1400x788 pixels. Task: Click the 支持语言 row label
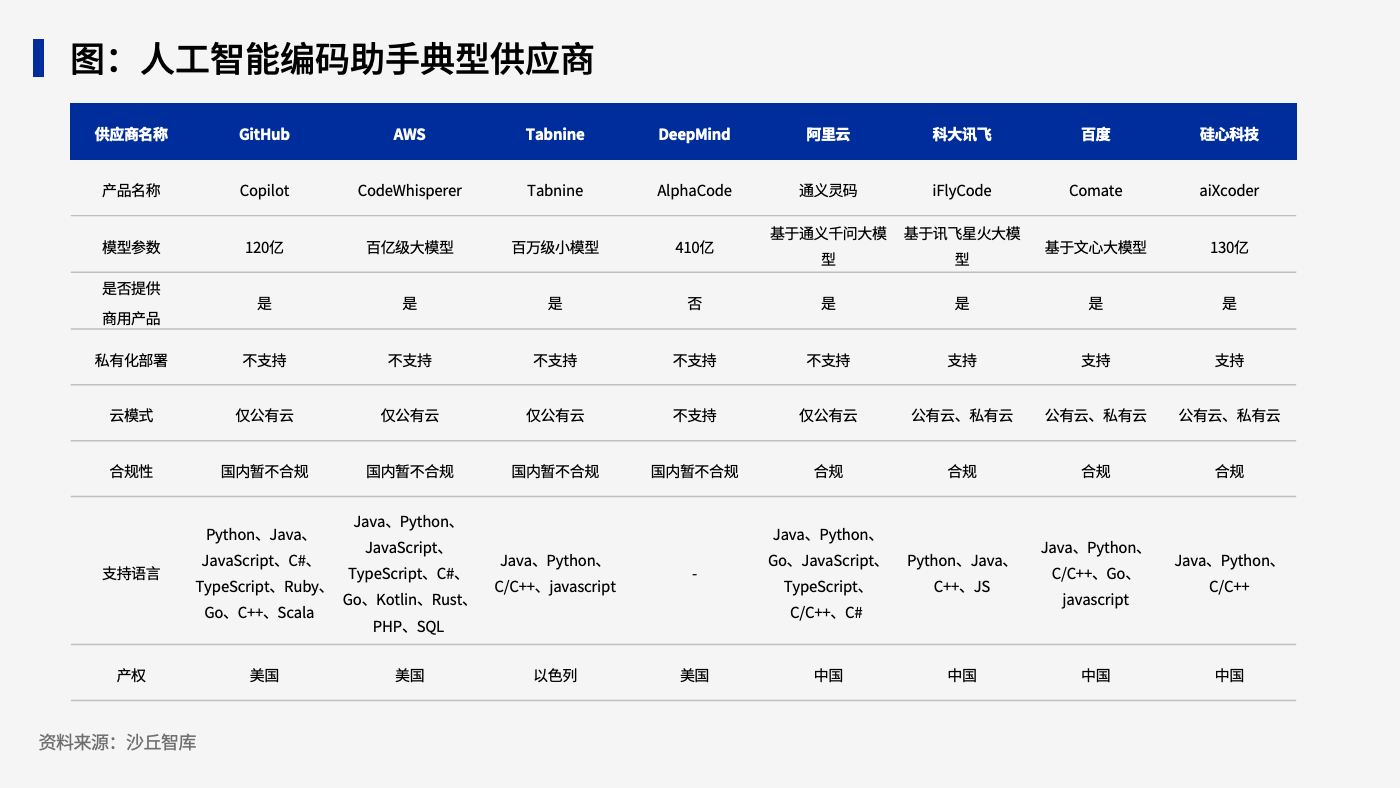[x=131, y=573]
